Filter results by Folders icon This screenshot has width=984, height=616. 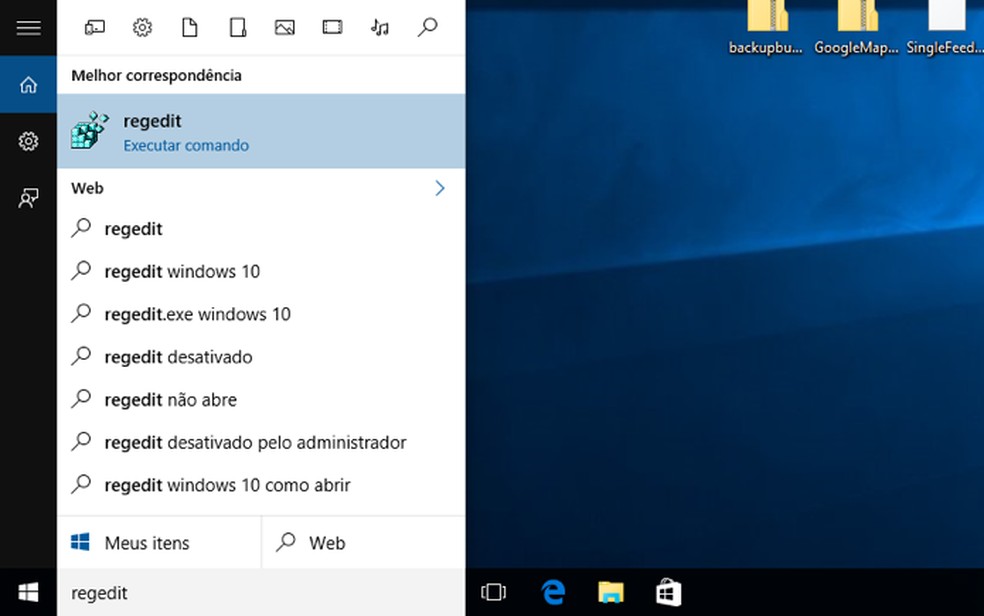[237, 28]
